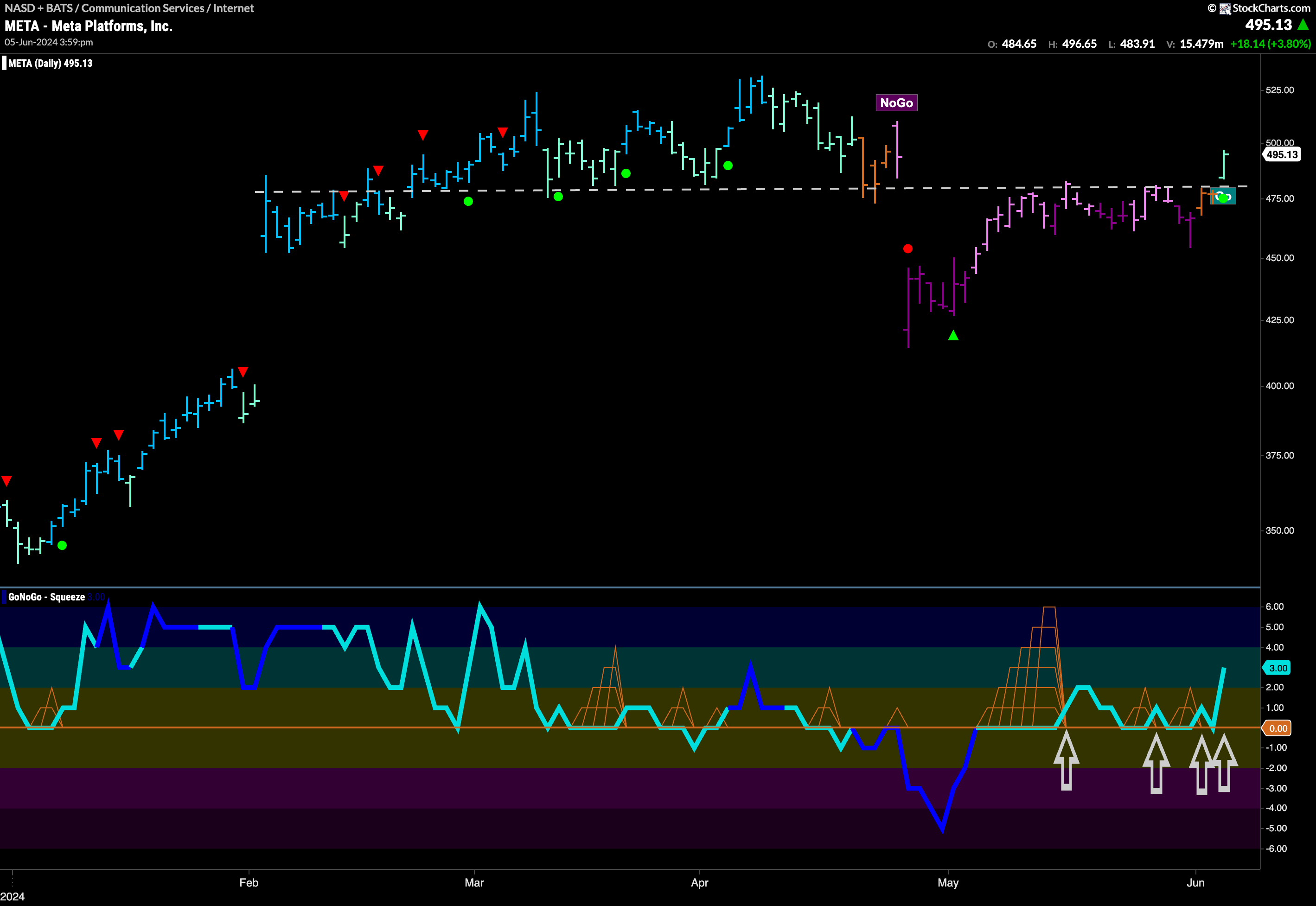Click the green dot just before March
Viewport: 1316px width, 906px height.
click(468, 201)
